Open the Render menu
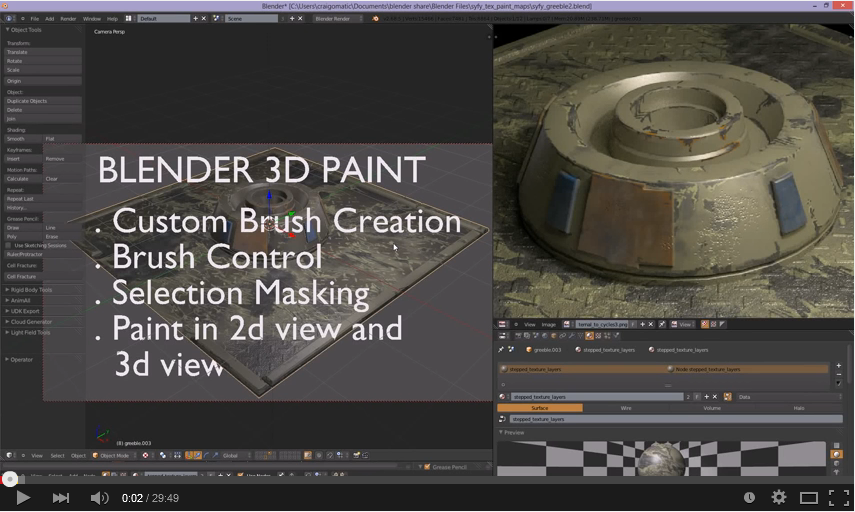Screen dimensions: 855x512 68,19
